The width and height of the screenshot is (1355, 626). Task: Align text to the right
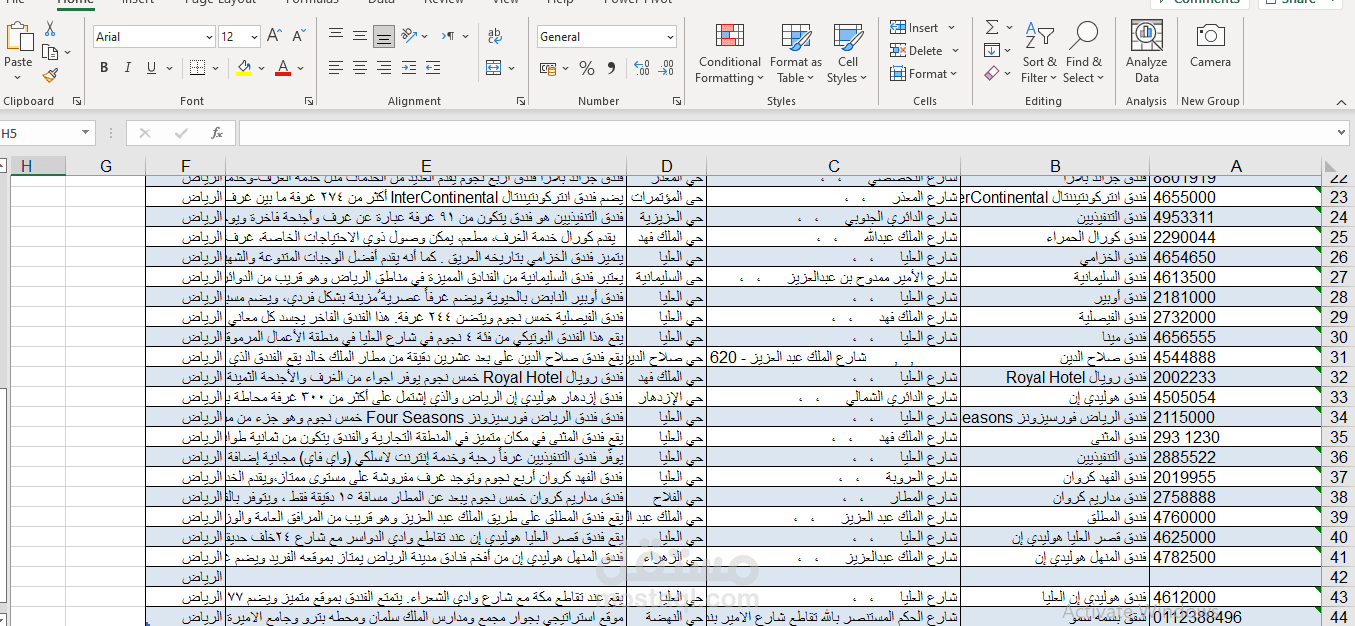point(384,68)
